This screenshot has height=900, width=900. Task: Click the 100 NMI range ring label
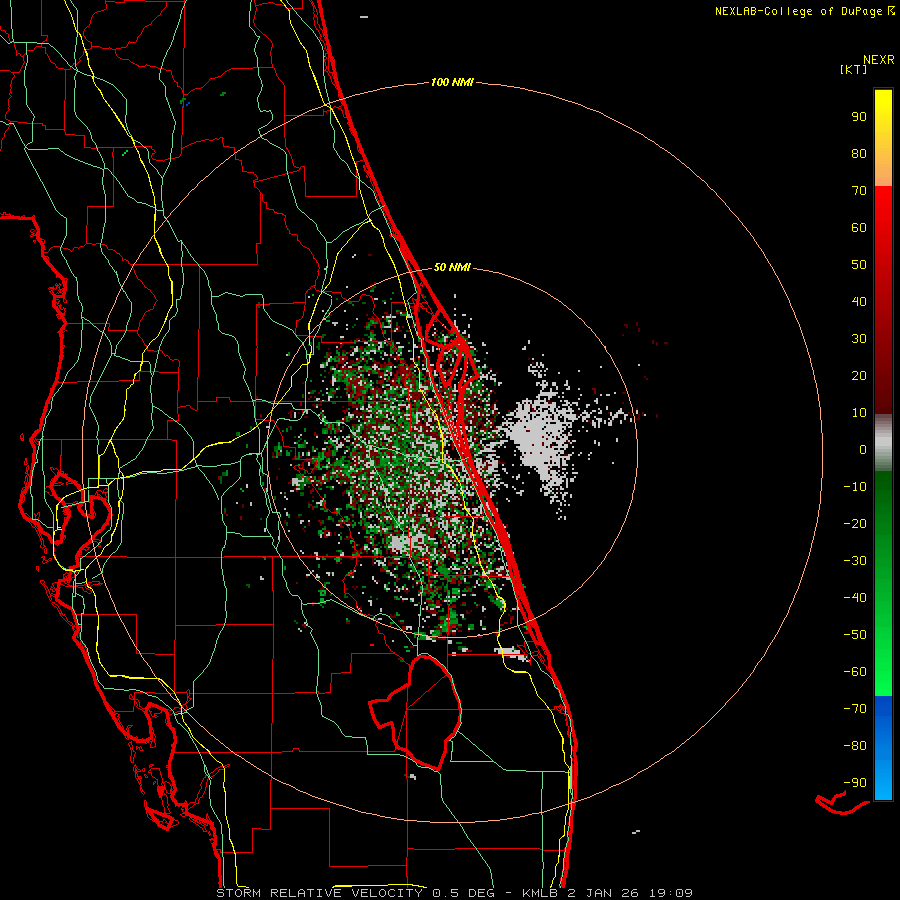(x=452, y=82)
